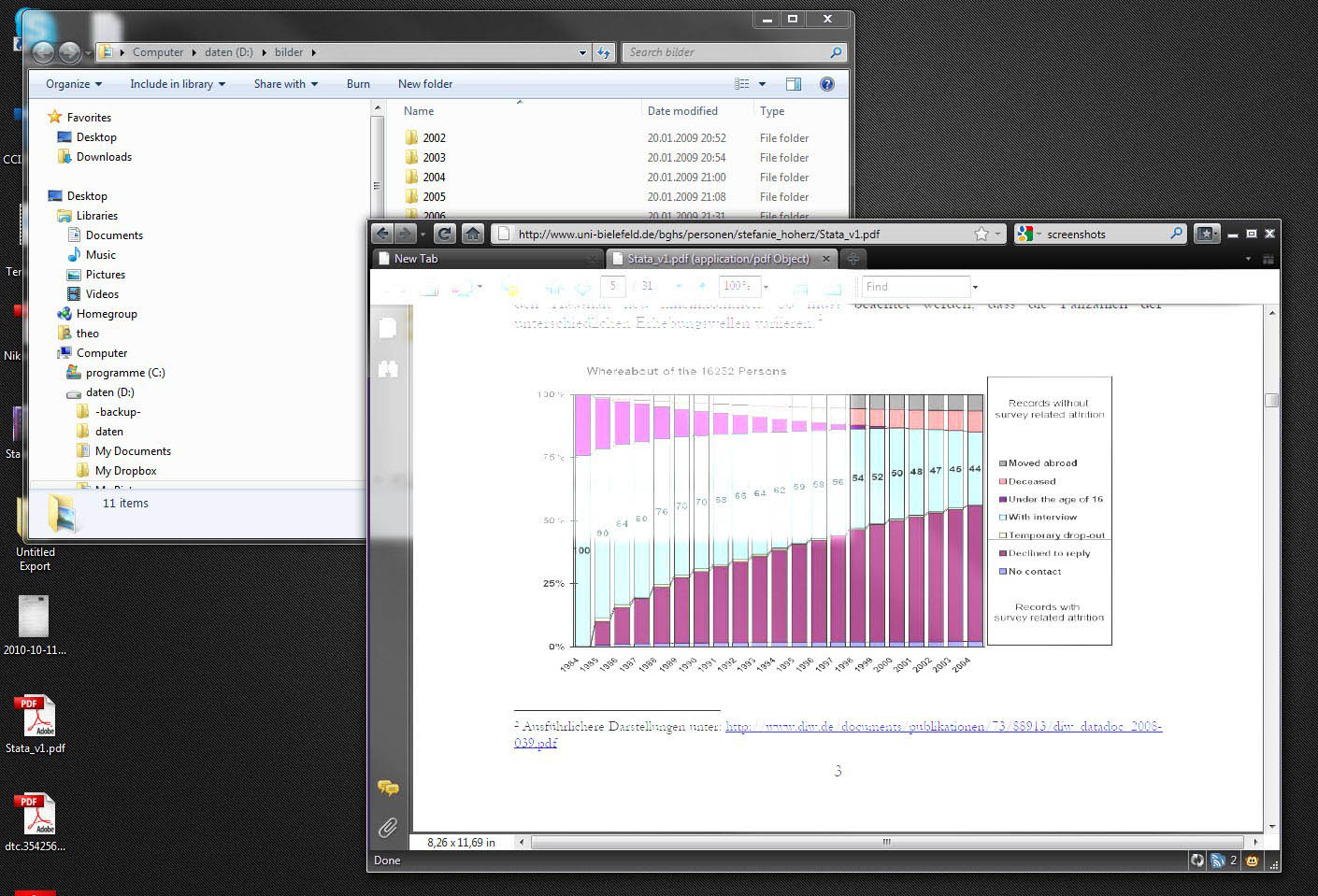The image size is (1318, 896).
Task: Open PDF attachments paperclip panel
Action: 388,827
